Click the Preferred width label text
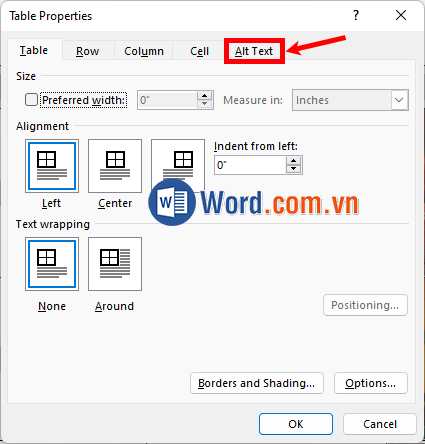 (x=84, y=100)
